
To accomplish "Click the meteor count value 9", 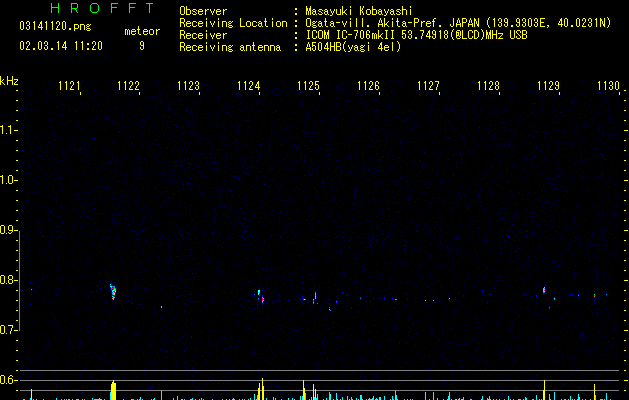I will 142,46.
